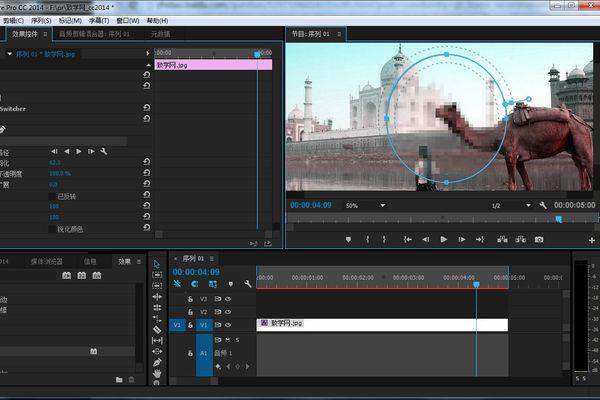This screenshot has height=400, width=600.
Task: Toggle the V3 track lock
Action: tap(190, 298)
